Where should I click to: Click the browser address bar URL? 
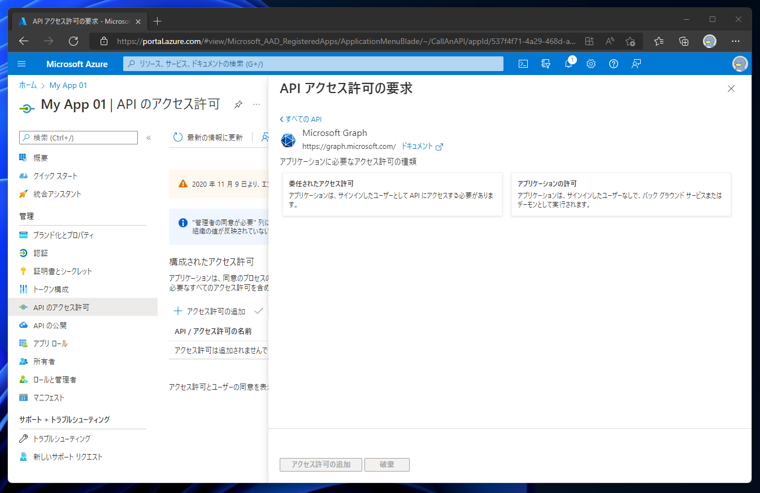(x=346, y=41)
